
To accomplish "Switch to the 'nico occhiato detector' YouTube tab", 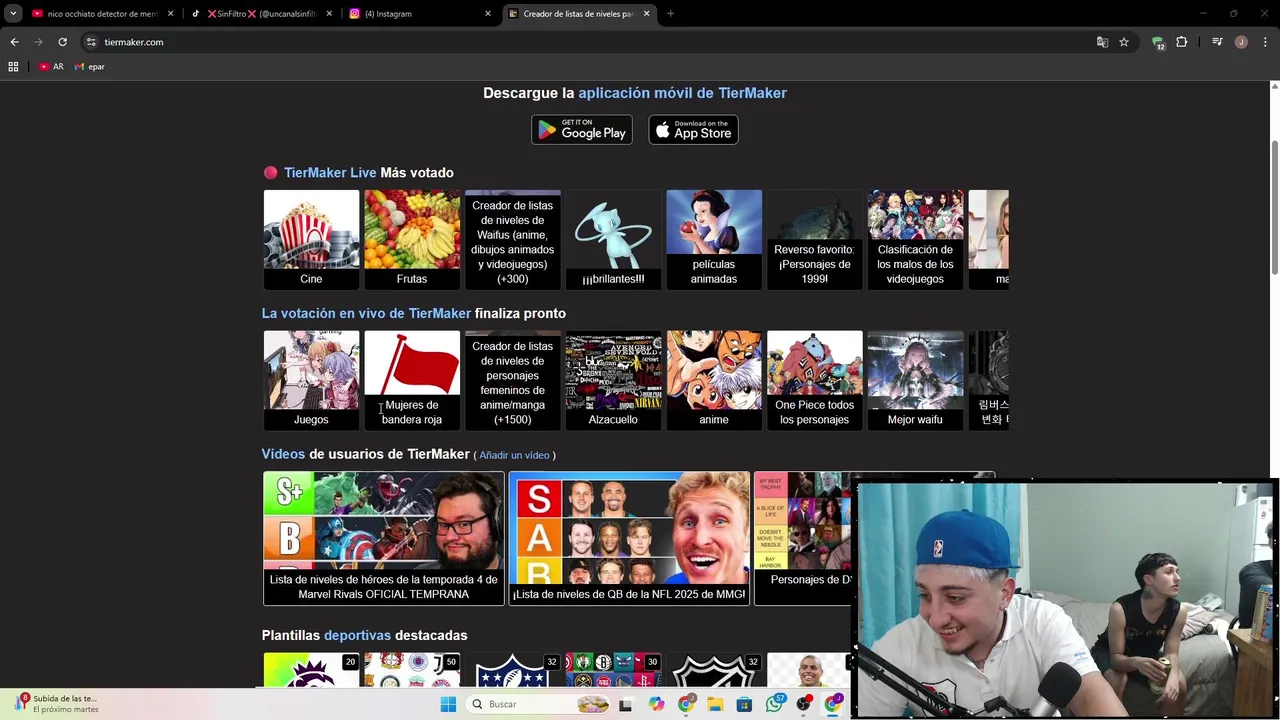I will click(x=103, y=14).
